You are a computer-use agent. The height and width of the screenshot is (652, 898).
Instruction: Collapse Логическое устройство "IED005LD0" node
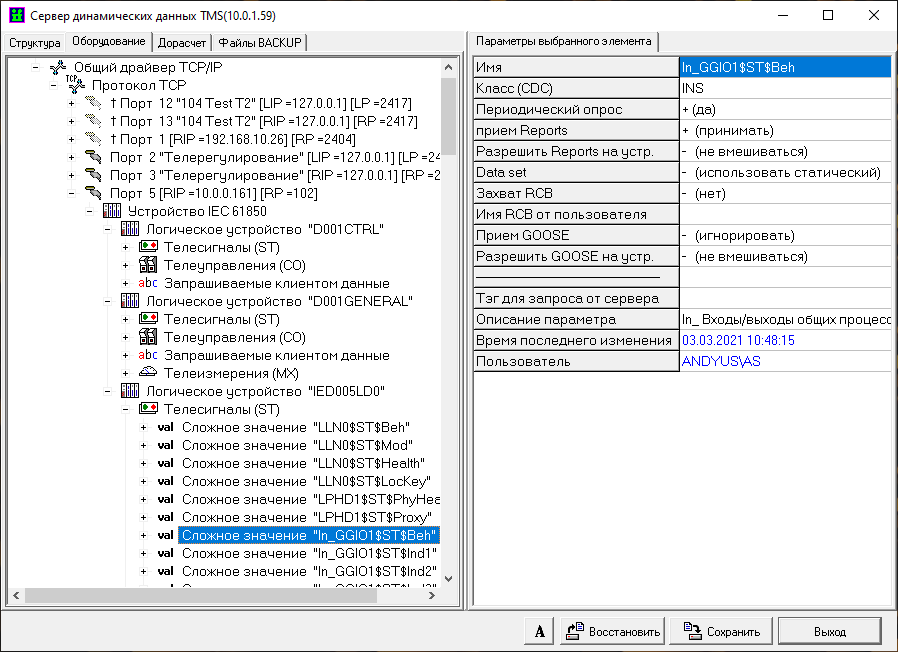pos(107,391)
